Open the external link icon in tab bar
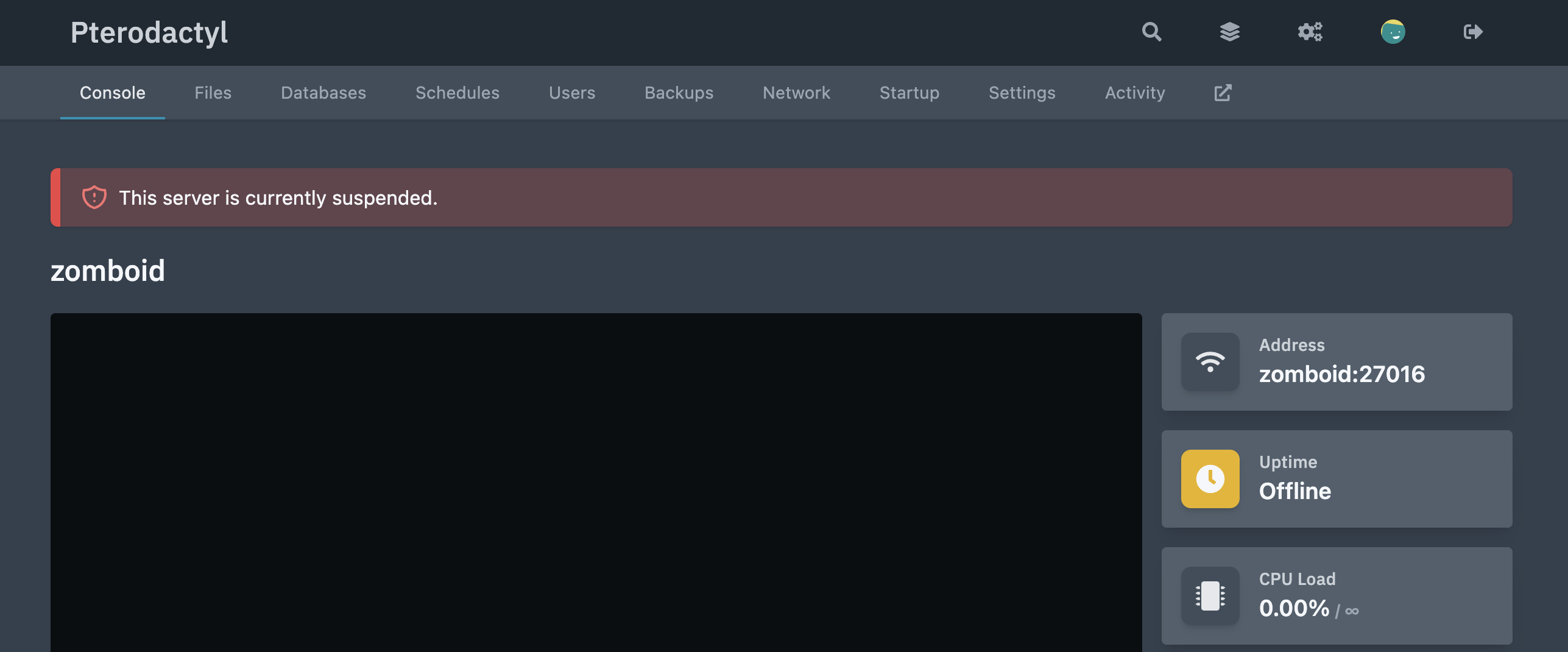This screenshot has height=652, width=1568. (x=1223, y=93)
